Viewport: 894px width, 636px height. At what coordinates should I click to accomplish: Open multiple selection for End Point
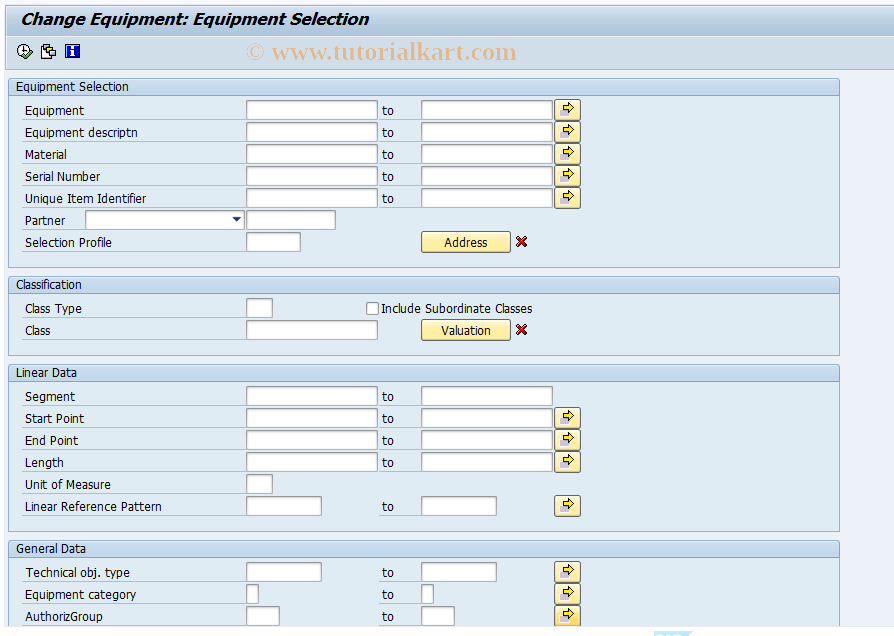click(x=567, y=439)
